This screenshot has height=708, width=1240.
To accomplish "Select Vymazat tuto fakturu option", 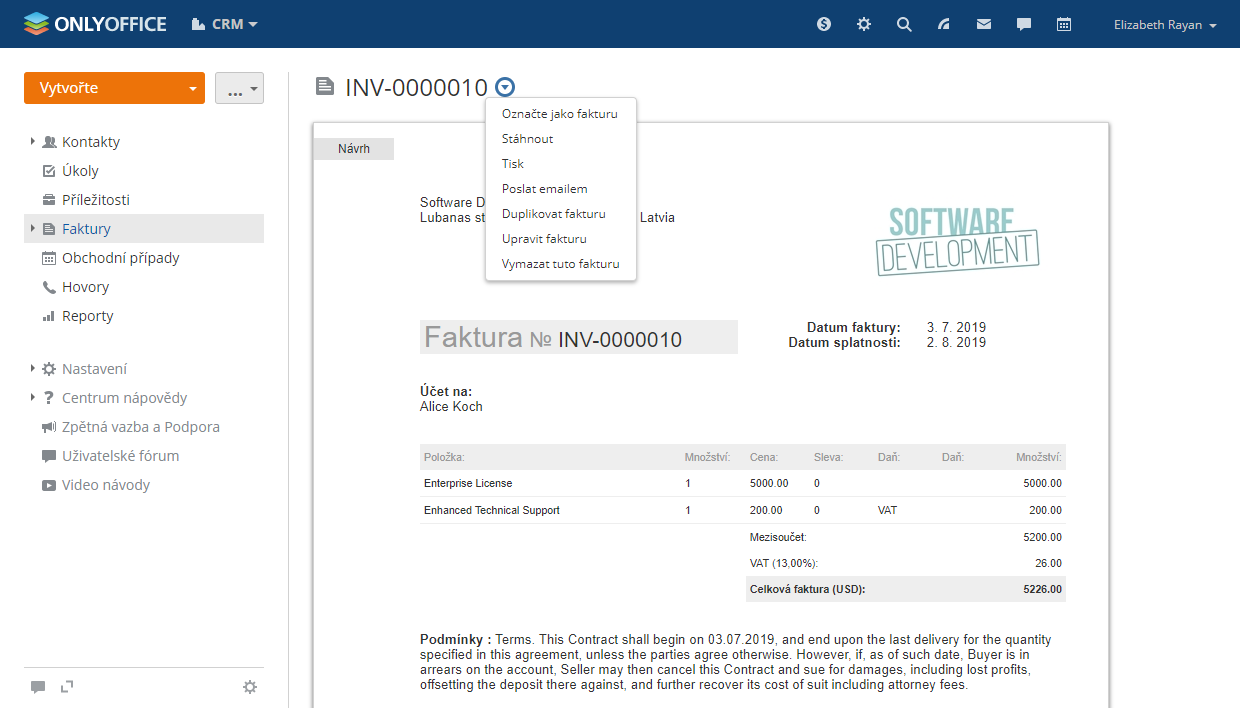I will [x=560, y=264].
